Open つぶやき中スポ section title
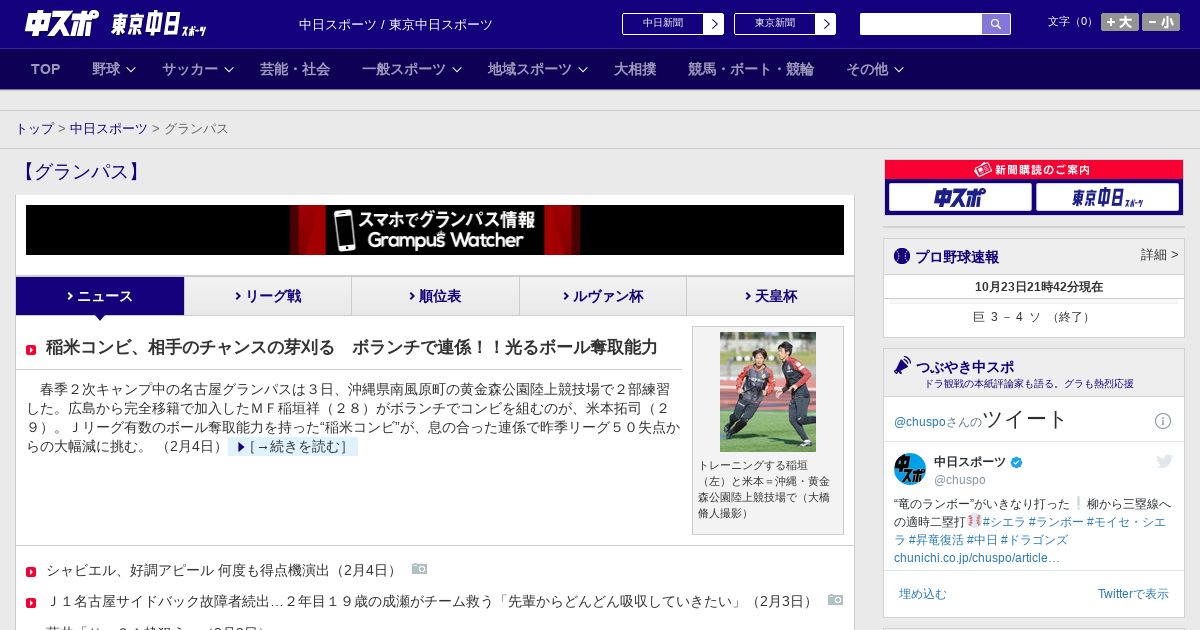This screenshot has width=1200, height=630. click(965, 367)
